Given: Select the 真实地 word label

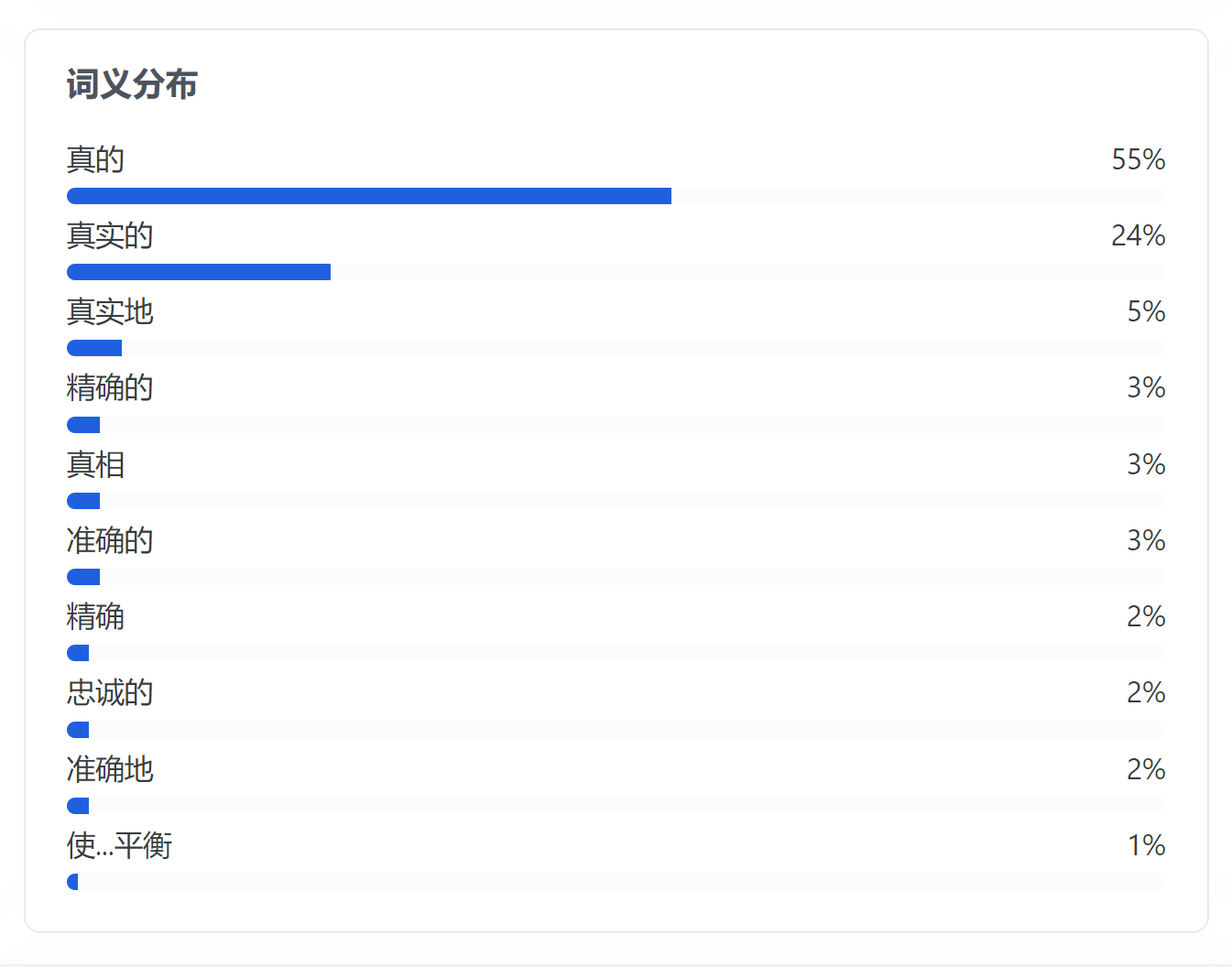Looking at the screenshot, I should tap(110, 311).
